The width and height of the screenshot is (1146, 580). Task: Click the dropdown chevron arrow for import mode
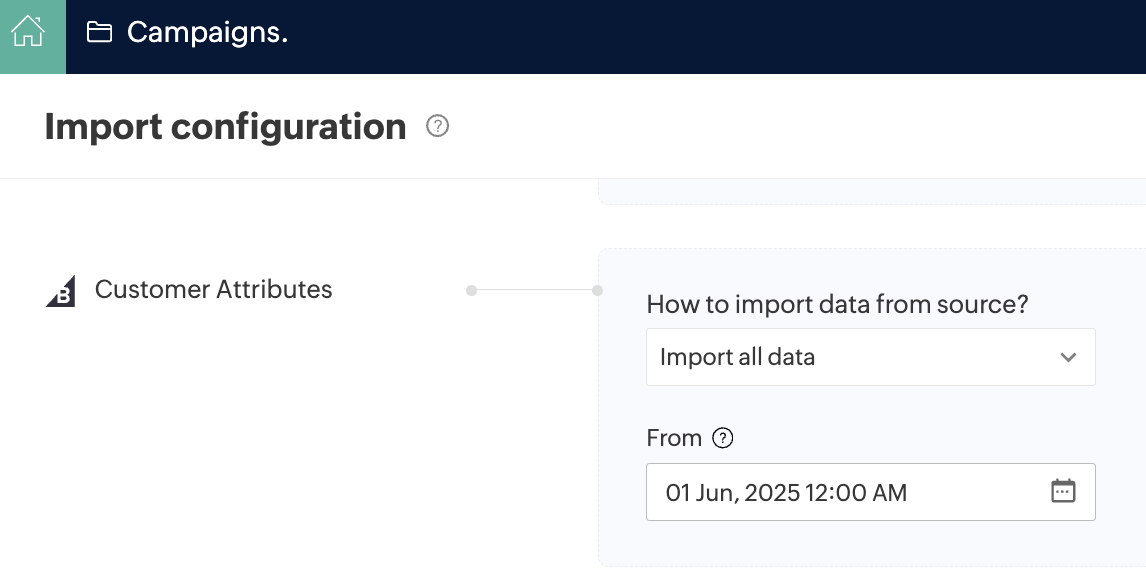[1068, 357]
